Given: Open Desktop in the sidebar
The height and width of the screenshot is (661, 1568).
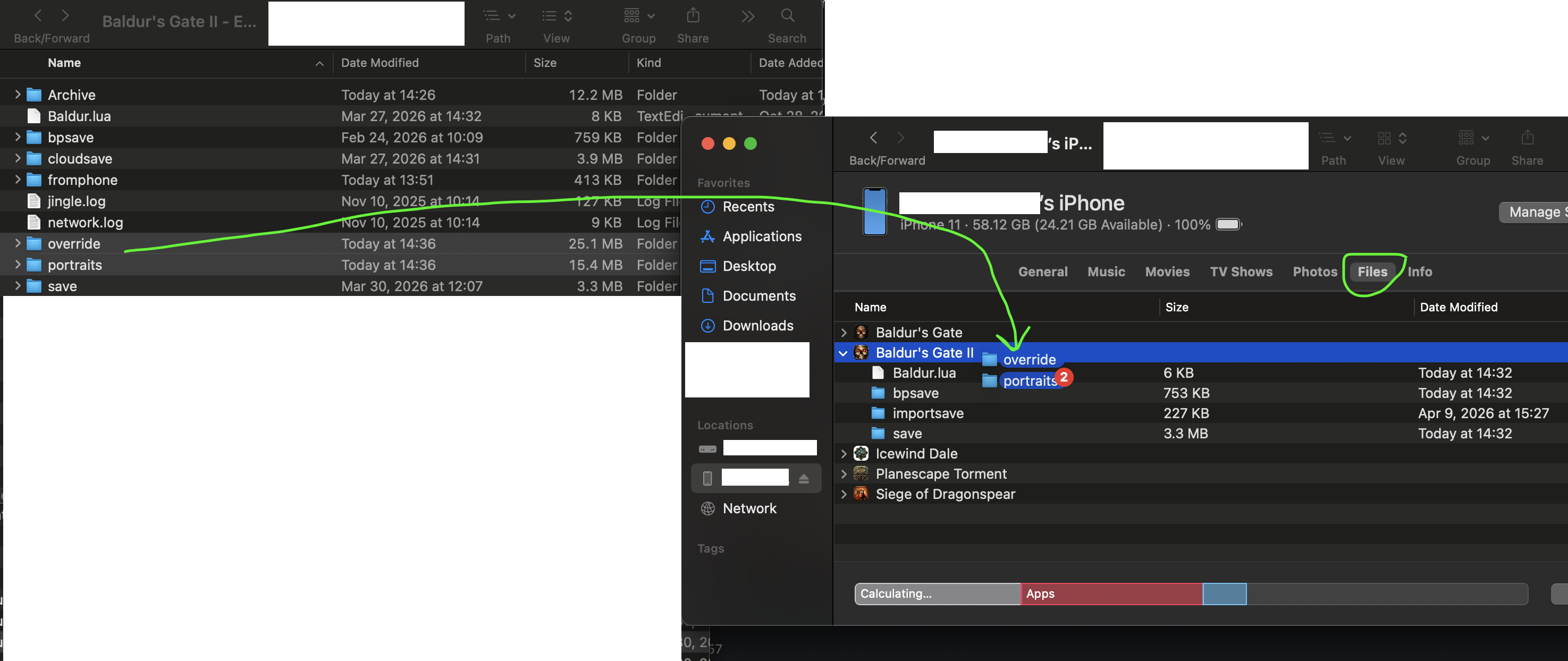Looking at the screenshot, I should tap(749, 267).
